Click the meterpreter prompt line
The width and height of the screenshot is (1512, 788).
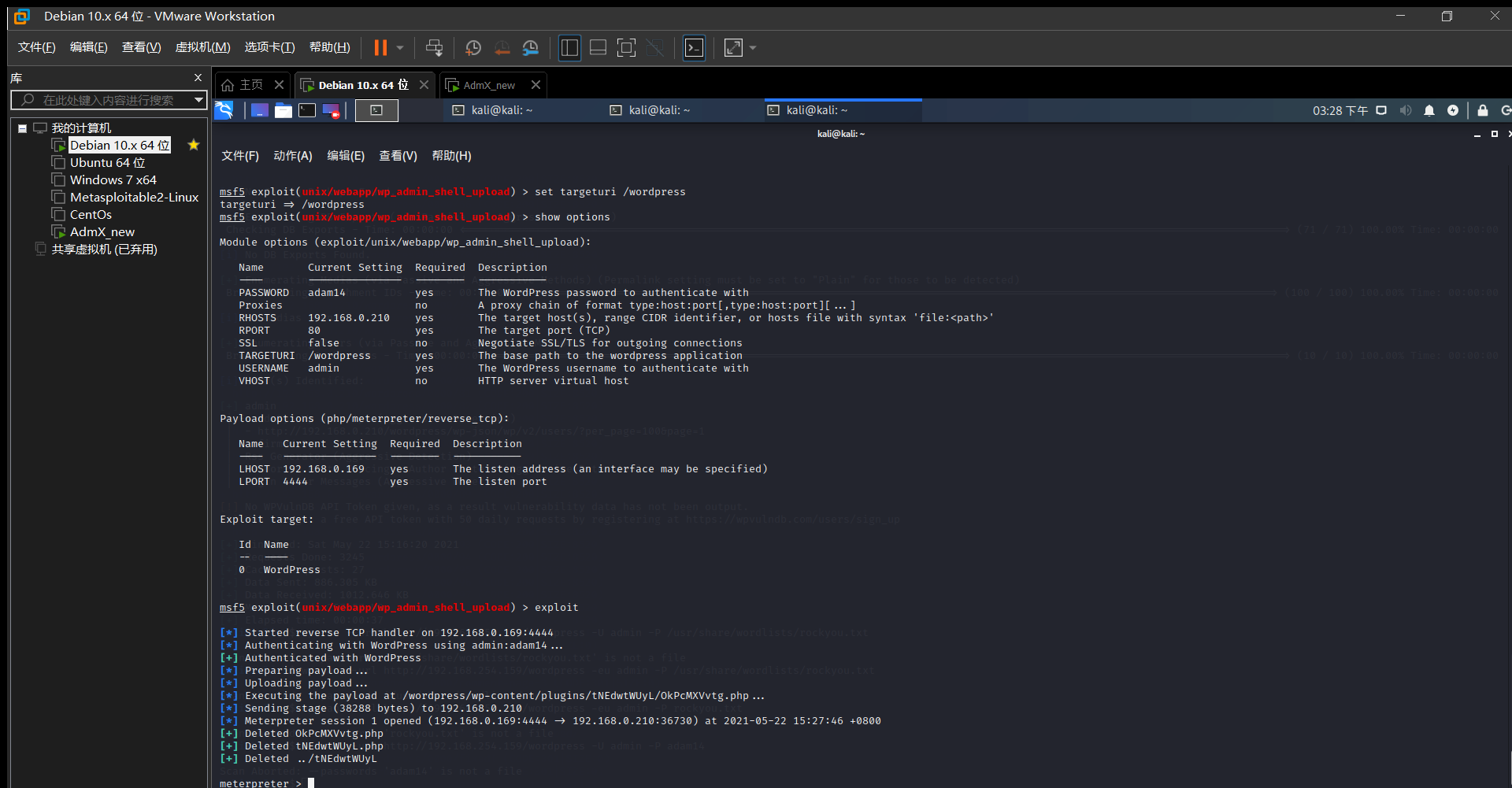point(267,782)
